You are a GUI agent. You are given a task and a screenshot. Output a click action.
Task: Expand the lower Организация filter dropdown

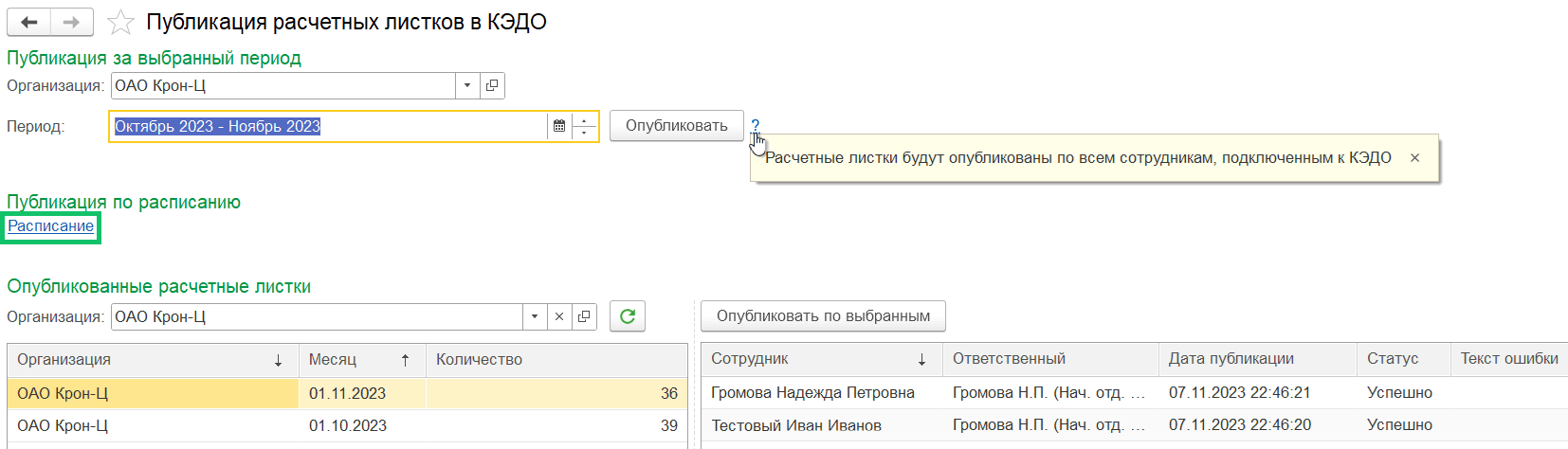535,316
